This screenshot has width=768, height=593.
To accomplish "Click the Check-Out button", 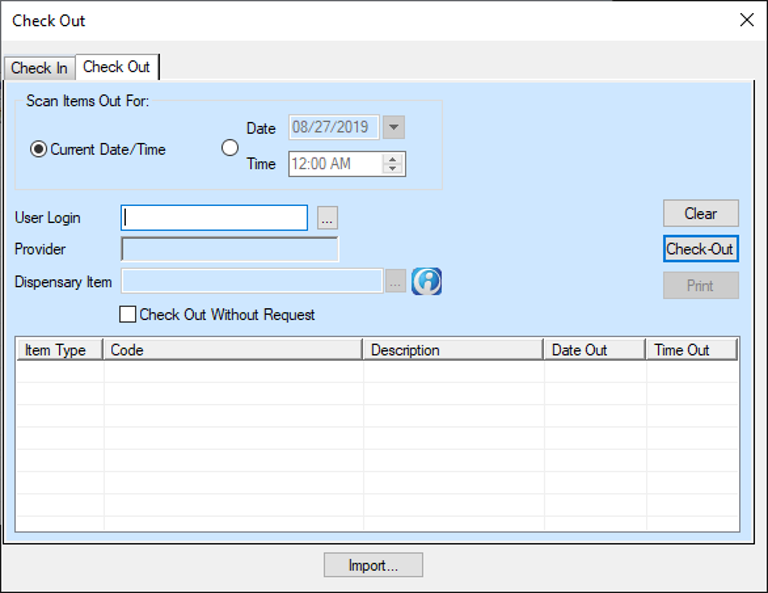I will [x=700, y=249].
